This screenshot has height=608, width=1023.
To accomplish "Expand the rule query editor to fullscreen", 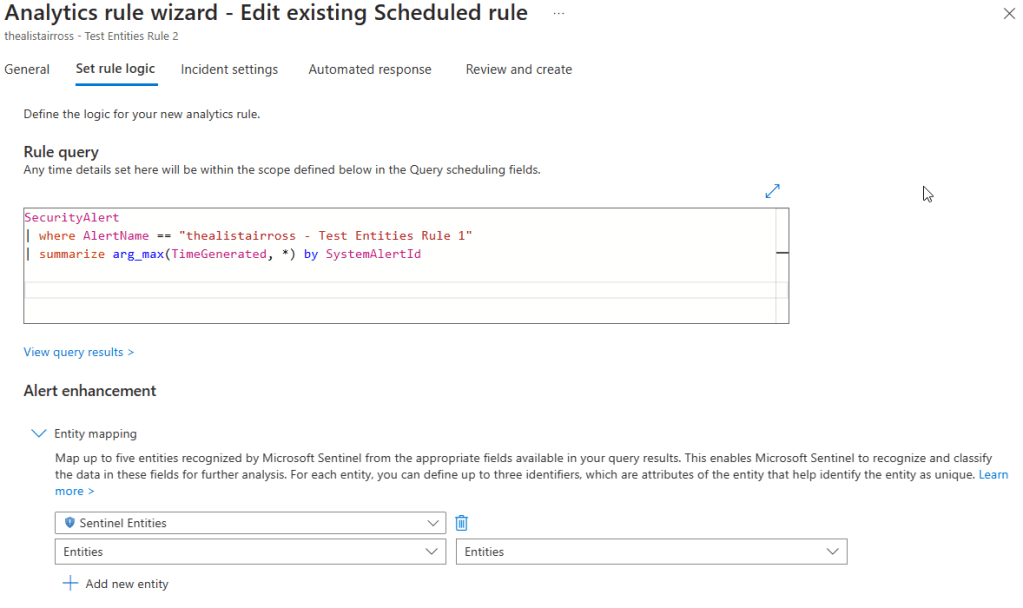I will click(772, 191).
